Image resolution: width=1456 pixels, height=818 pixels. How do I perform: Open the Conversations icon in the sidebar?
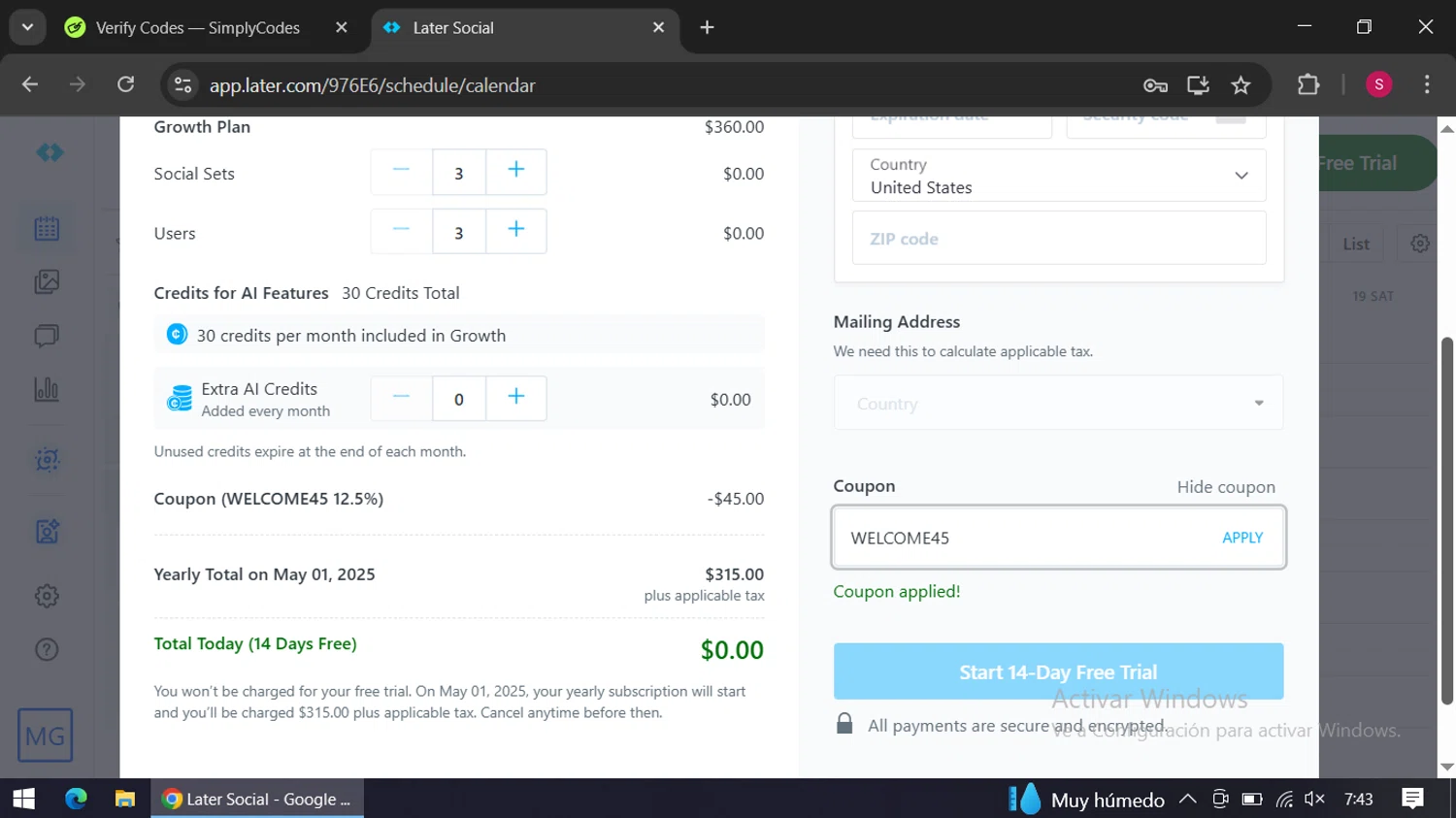point(47,336)
